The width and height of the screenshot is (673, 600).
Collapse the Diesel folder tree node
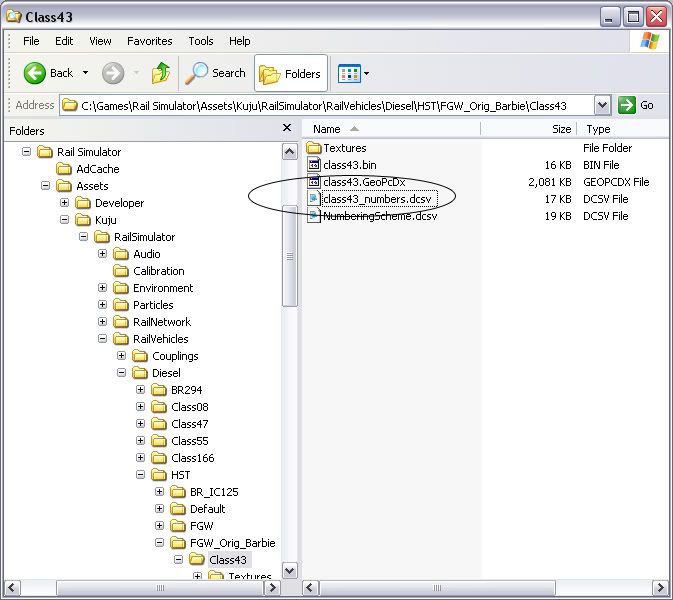pyautogui.click(x=121, y=373)
